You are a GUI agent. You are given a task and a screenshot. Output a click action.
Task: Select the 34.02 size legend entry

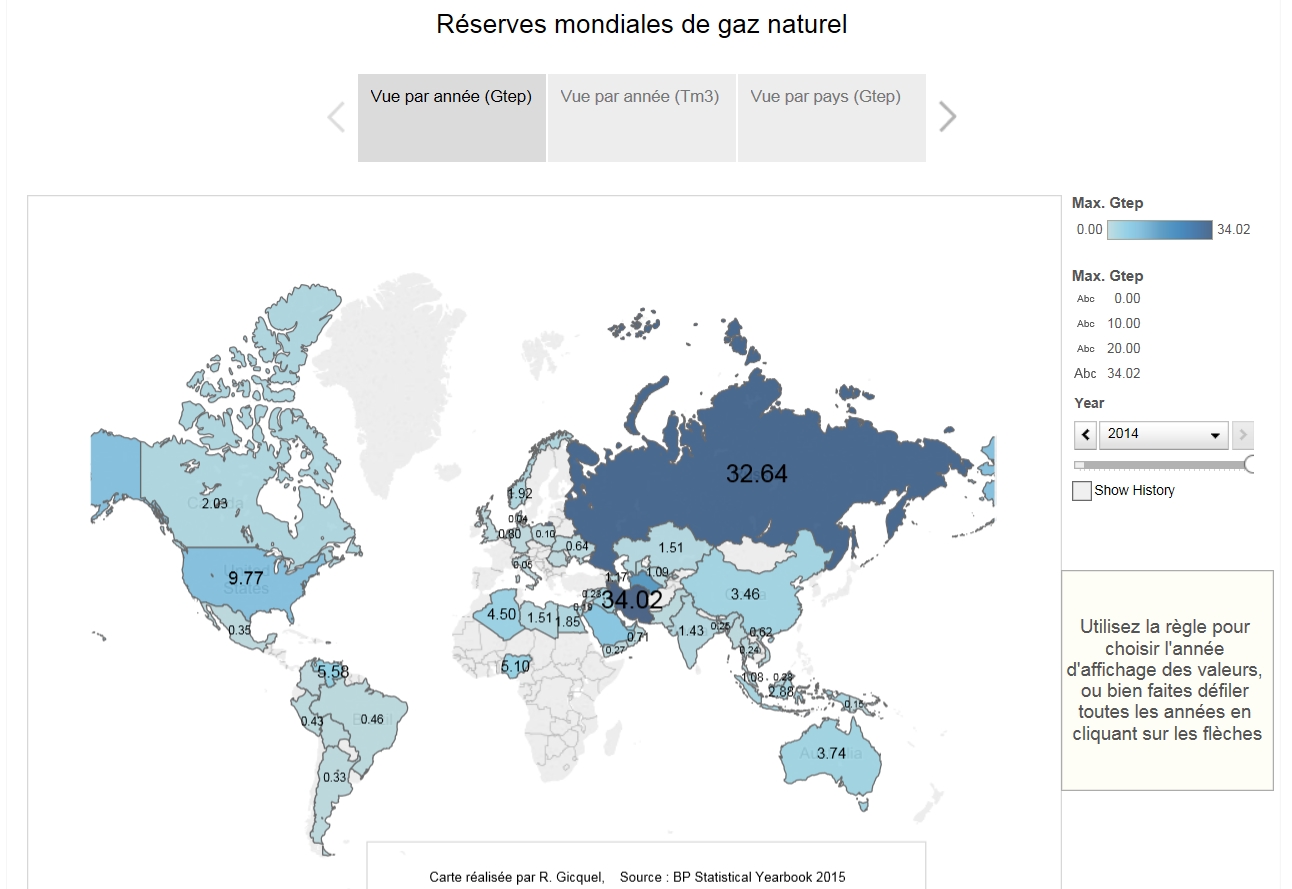1108,373
